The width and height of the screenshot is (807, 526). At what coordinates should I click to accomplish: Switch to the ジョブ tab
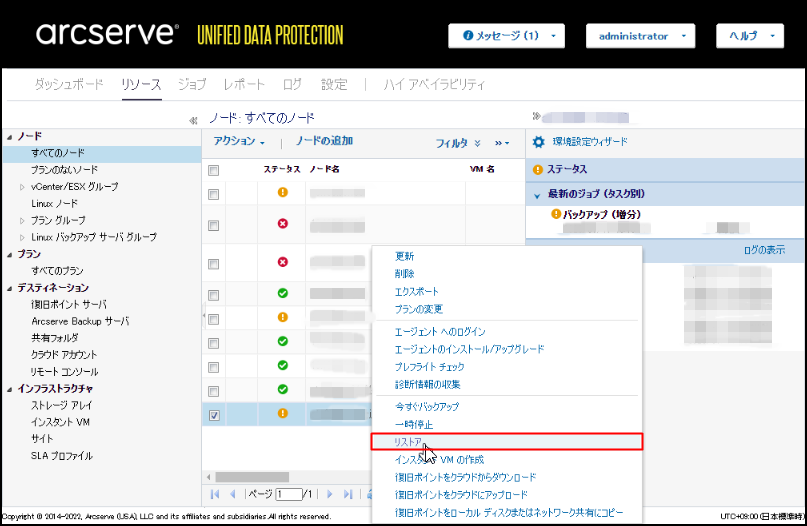pyautogui.click(x=192, y=84)
